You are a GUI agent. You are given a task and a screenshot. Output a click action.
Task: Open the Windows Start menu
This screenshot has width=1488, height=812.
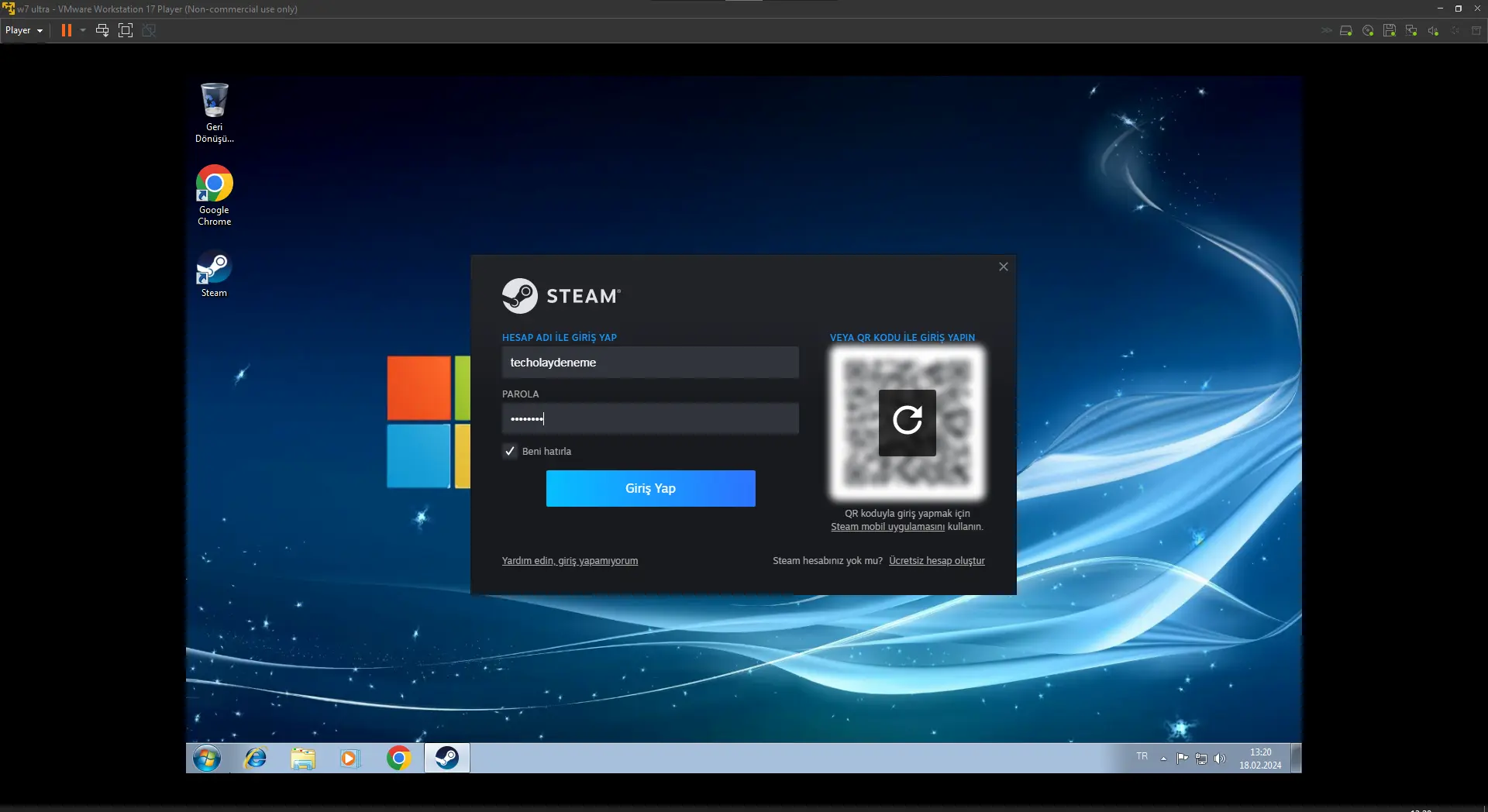click(207, 759)
